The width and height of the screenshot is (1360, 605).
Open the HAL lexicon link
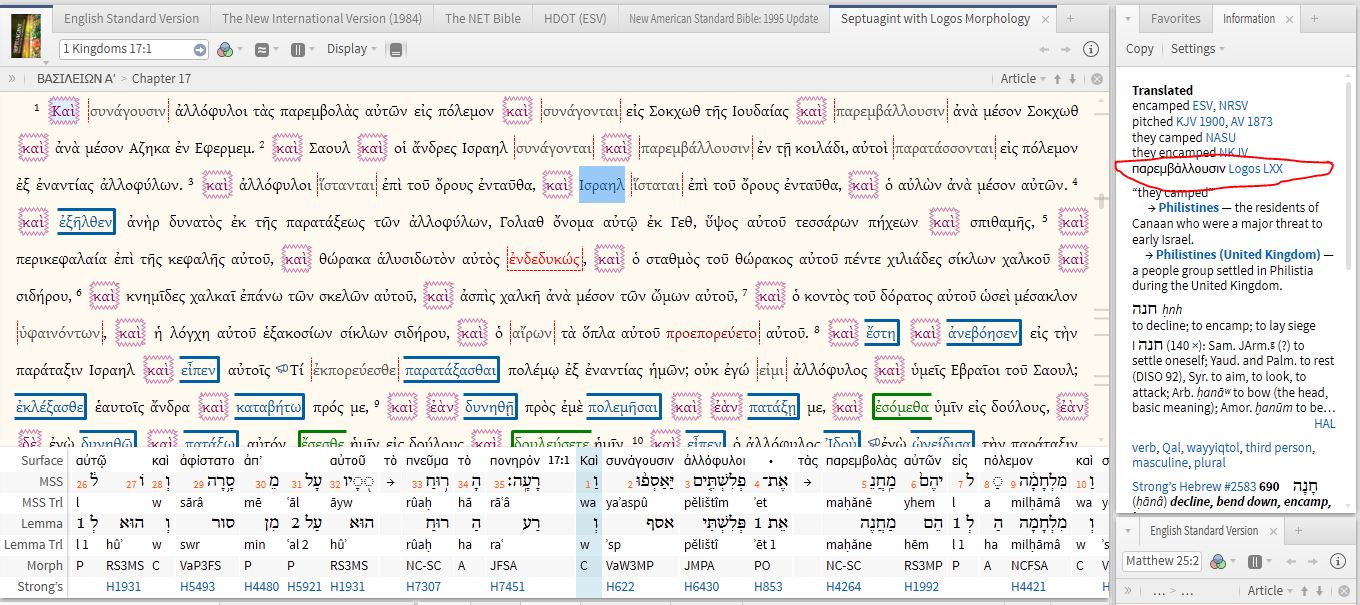[x=1324, y=424]
